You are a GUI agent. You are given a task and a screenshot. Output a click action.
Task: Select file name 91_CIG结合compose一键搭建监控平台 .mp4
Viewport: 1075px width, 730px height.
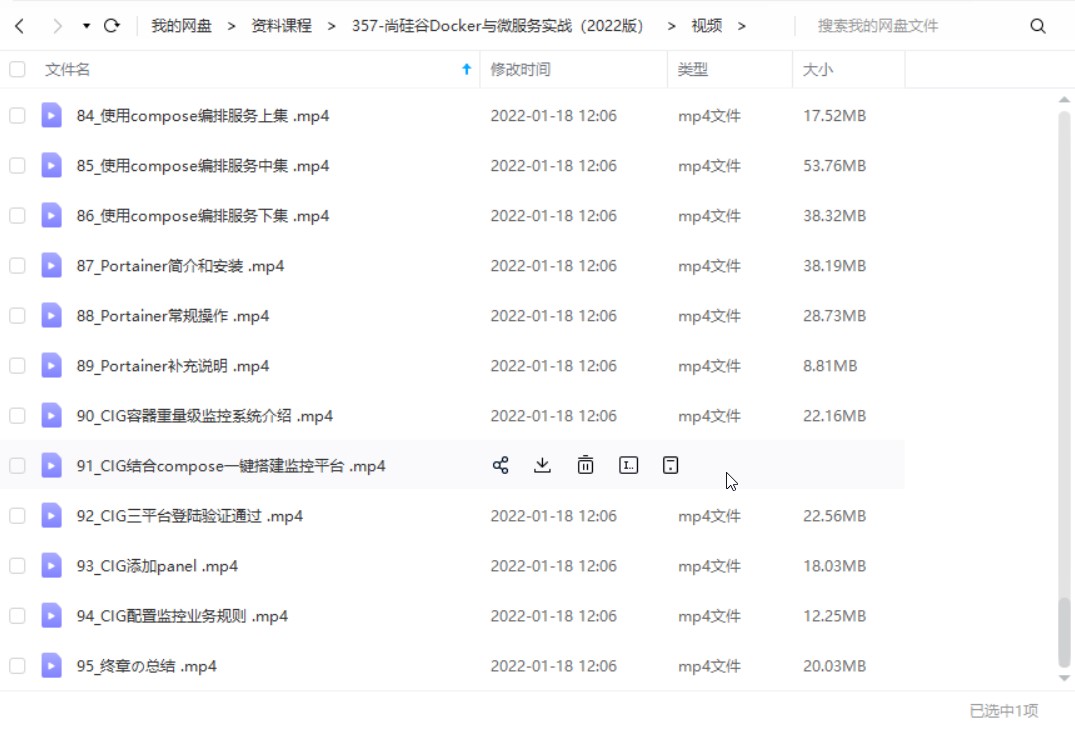231,466
